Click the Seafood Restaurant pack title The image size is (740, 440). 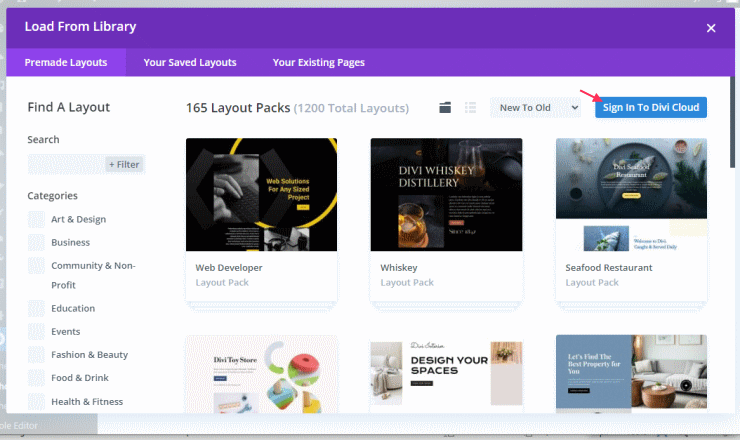coord(609,268)
